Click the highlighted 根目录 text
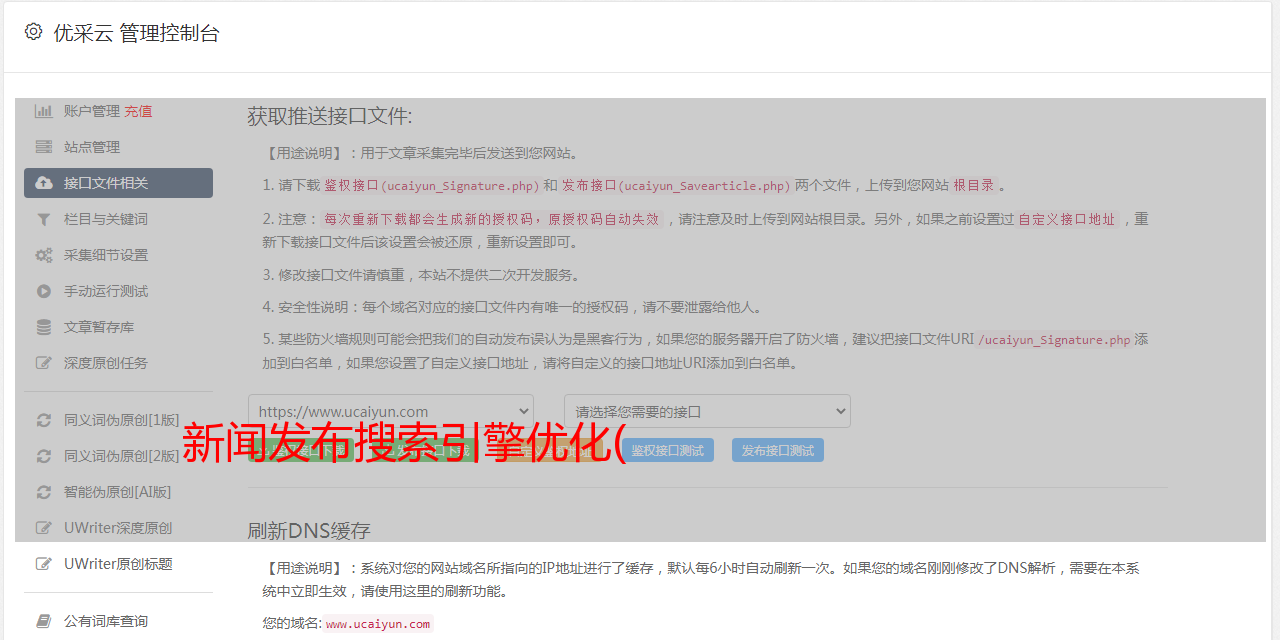Image resolution: width=1280 pixels, height=640 pixels. coord(973,185)
